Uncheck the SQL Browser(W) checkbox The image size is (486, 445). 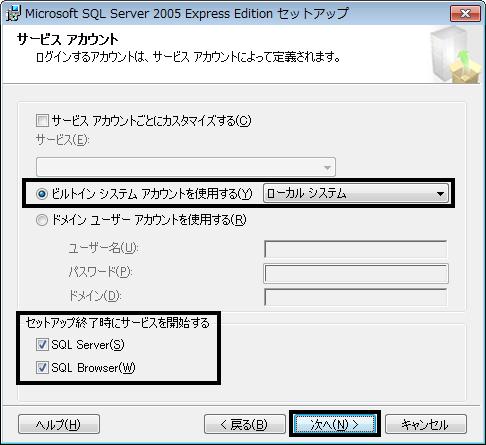coord(42,368)
